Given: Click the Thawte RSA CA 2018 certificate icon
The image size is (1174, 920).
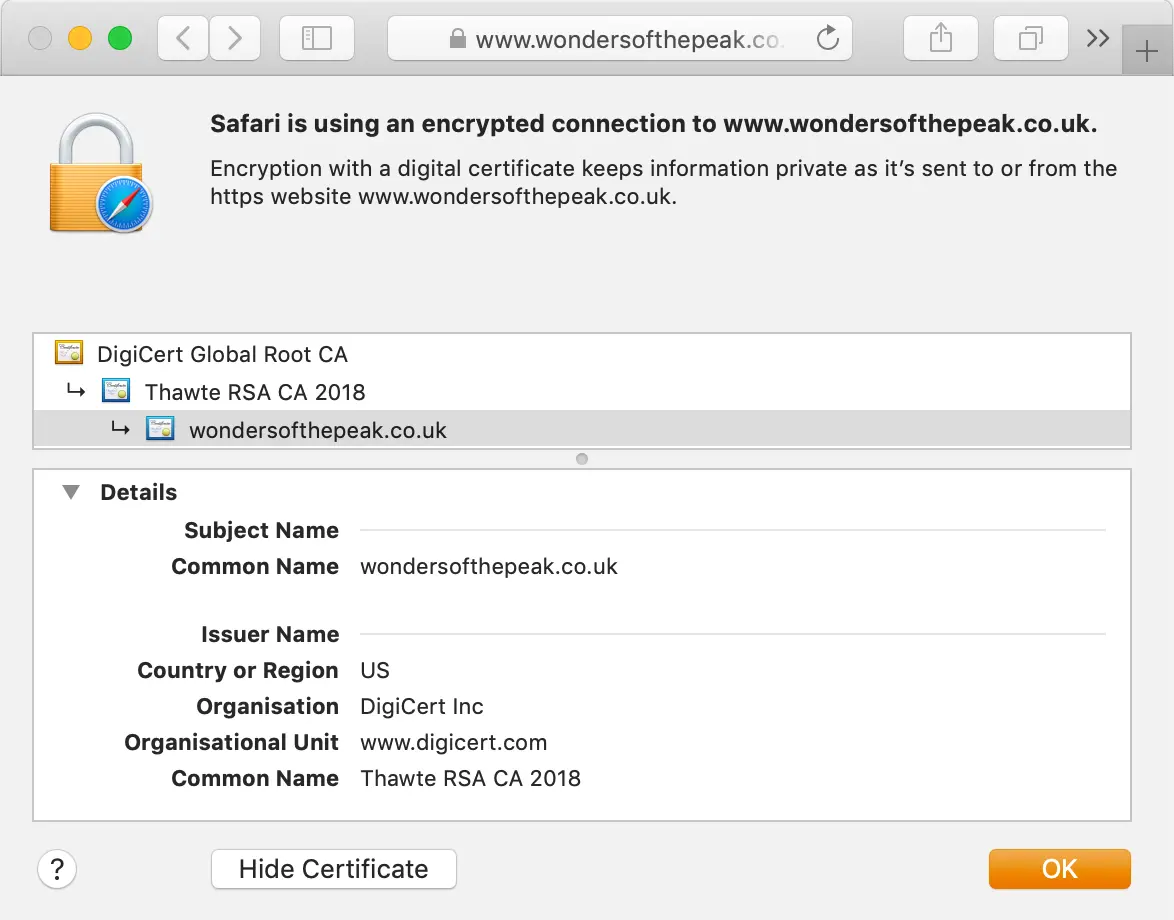Looking at the screenshot, I should pyautogui.click(x=116, y=390).
